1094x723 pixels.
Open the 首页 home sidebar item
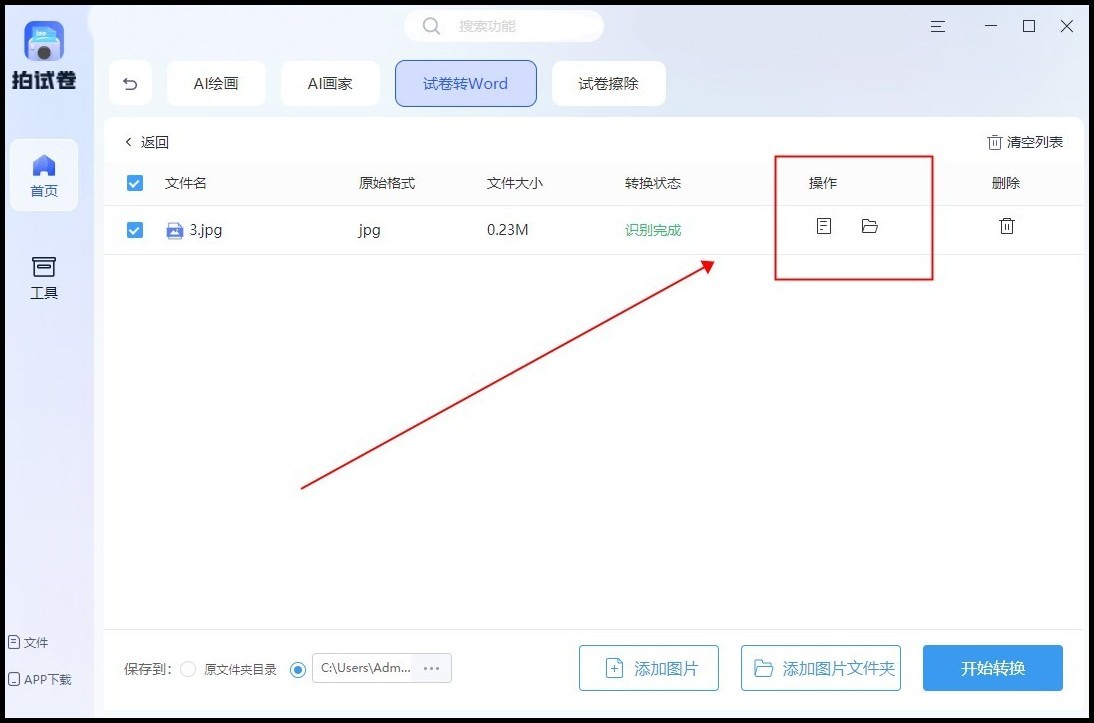(44, 176)
